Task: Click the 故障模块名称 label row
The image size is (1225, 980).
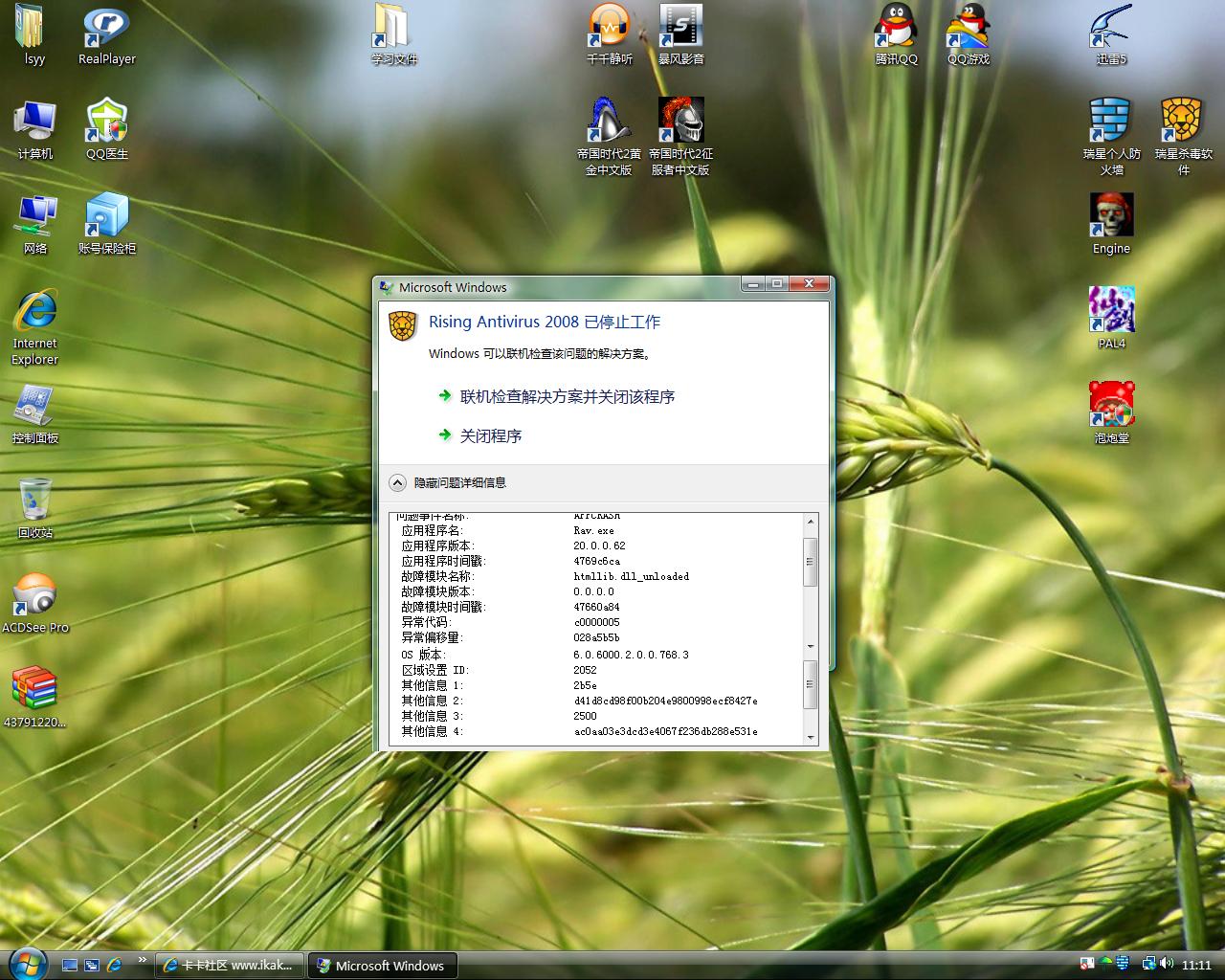Action: pyautogui.click(x=437, y=576)
